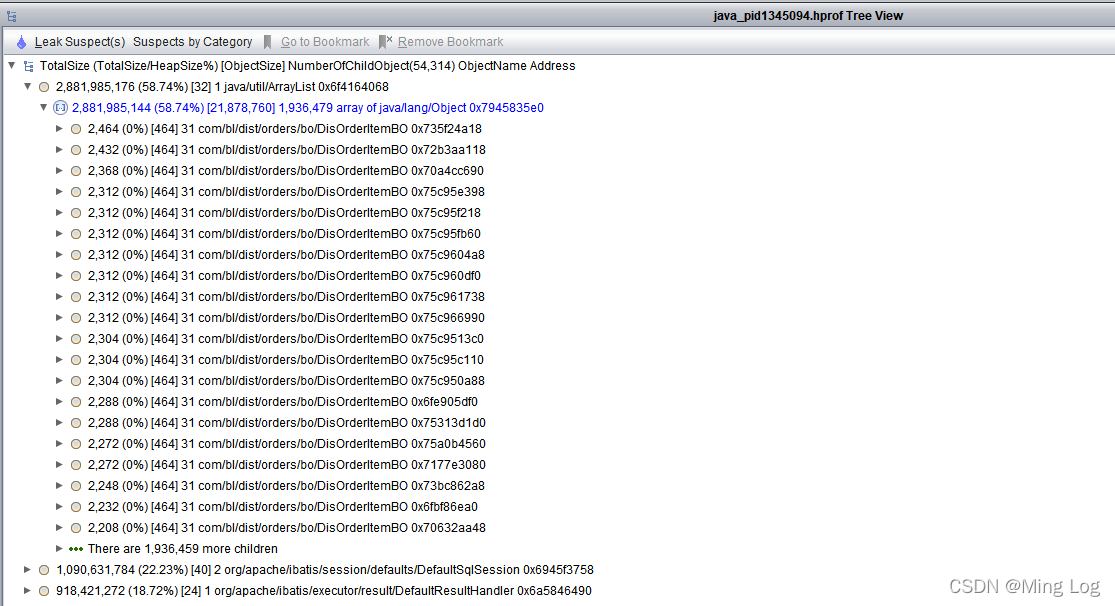This screenshot has width=1115, height=606.
Task: Click object icon of DisOrderItemBO 0x75a0b4560
Action: pos(76,444)
